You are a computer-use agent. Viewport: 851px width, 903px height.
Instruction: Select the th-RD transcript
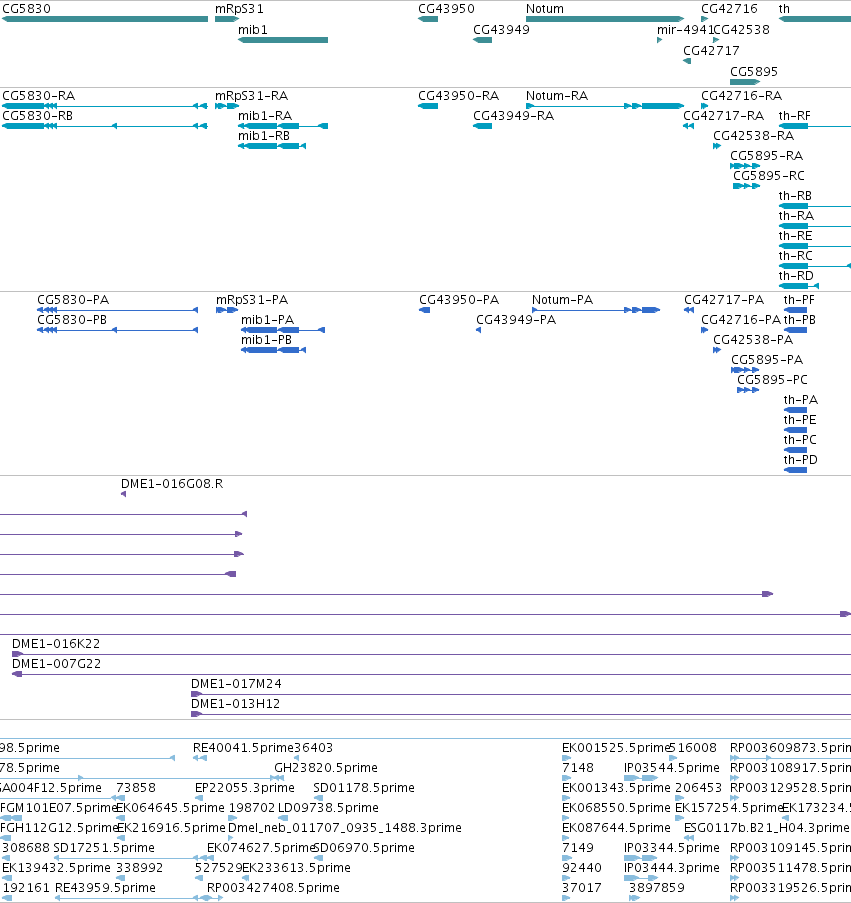pos(799,286)
